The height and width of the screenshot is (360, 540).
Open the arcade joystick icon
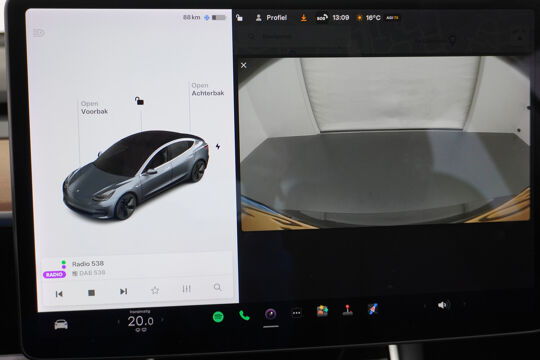point(348,310)
